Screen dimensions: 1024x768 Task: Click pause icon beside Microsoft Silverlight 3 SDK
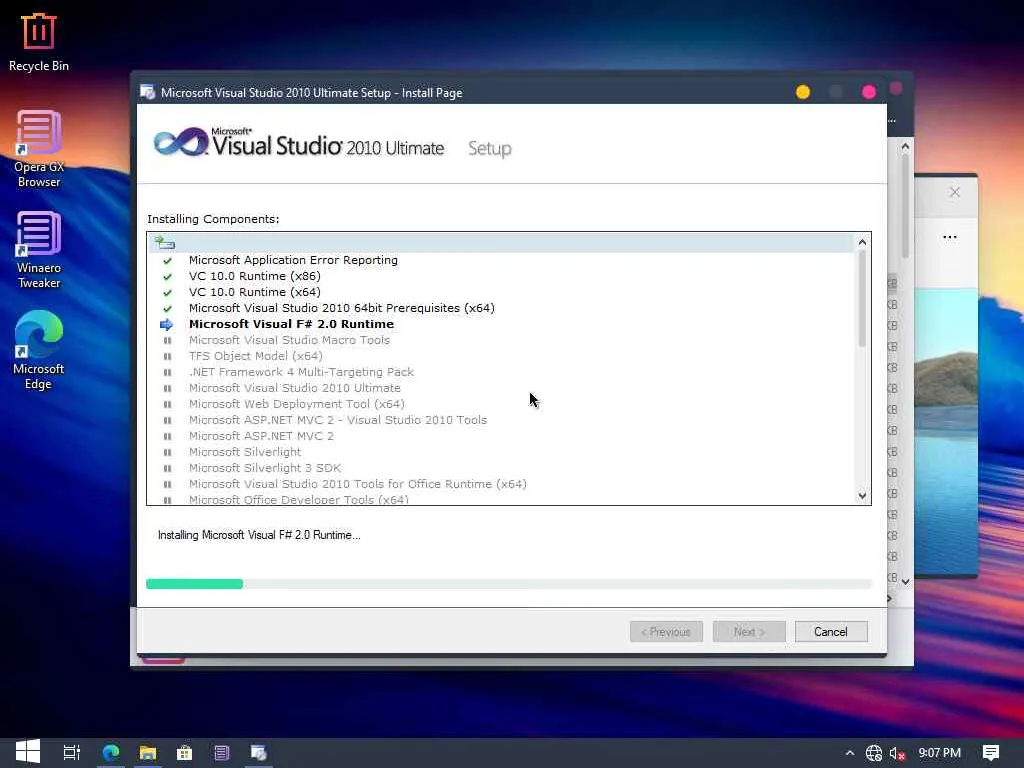pyautogui.click(x=167, y=468)
